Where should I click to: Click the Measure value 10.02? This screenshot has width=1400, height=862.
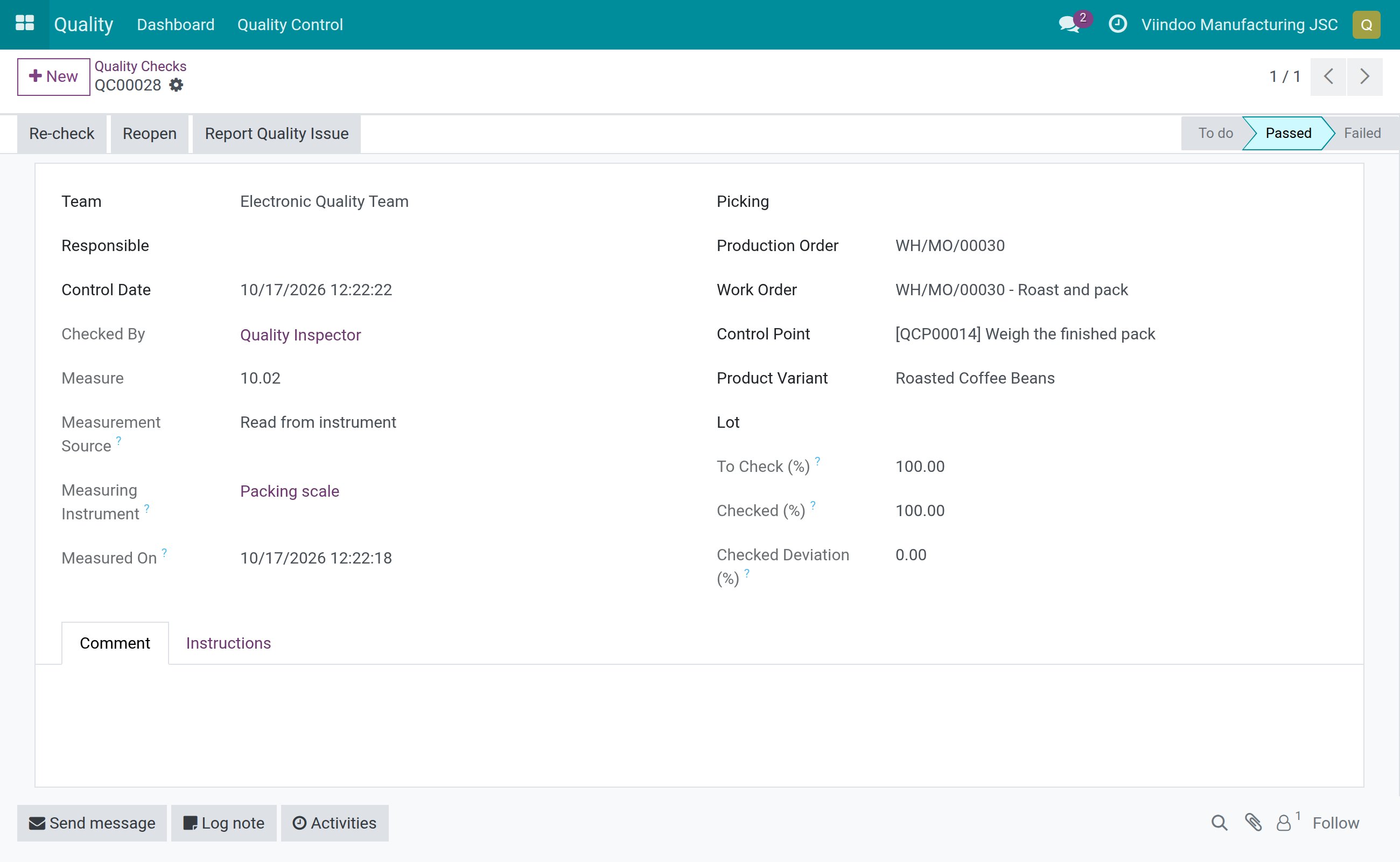[x=261, y=378]
